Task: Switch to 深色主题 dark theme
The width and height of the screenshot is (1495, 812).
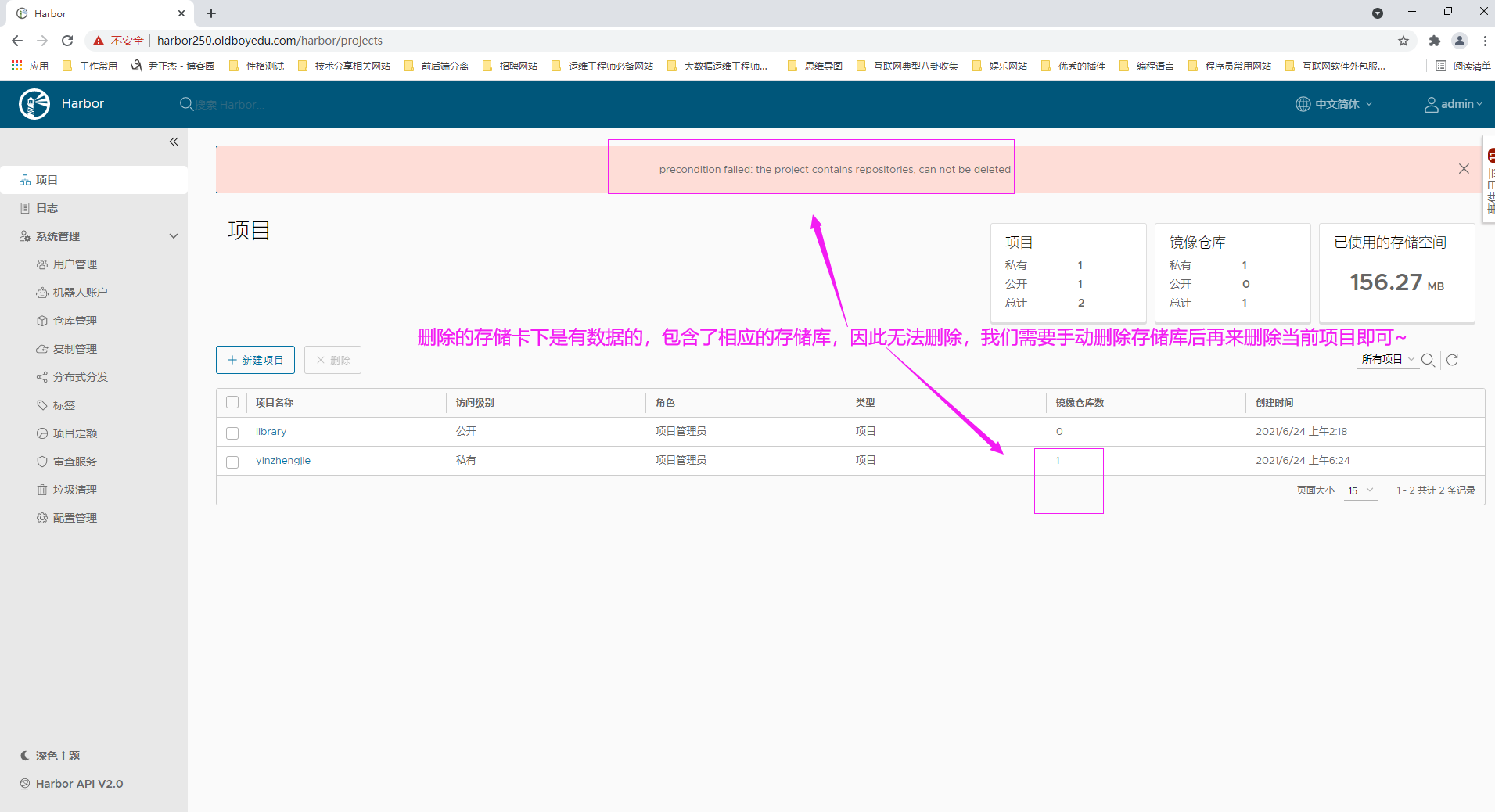Action: coord(57,756)
